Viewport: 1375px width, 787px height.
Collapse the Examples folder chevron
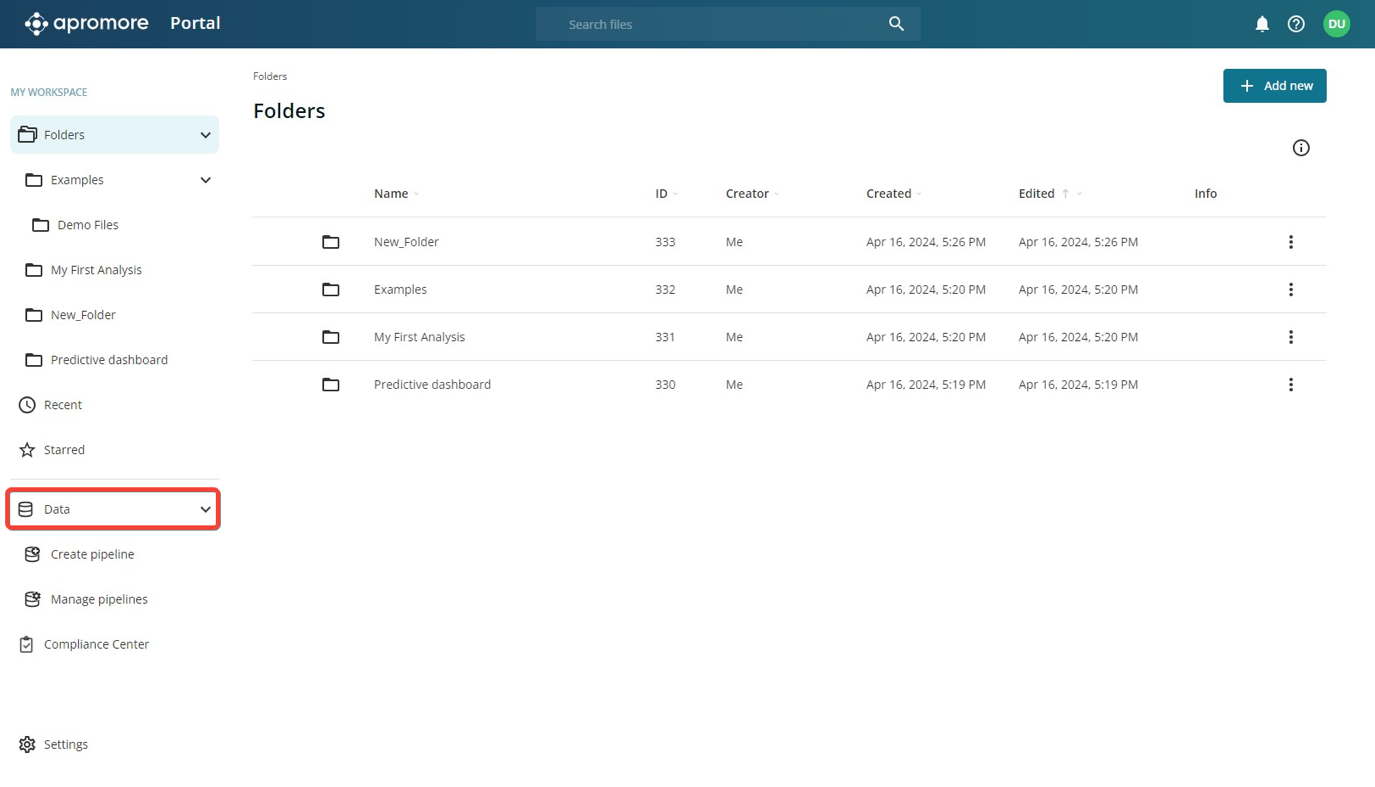(x=205, y=180)
